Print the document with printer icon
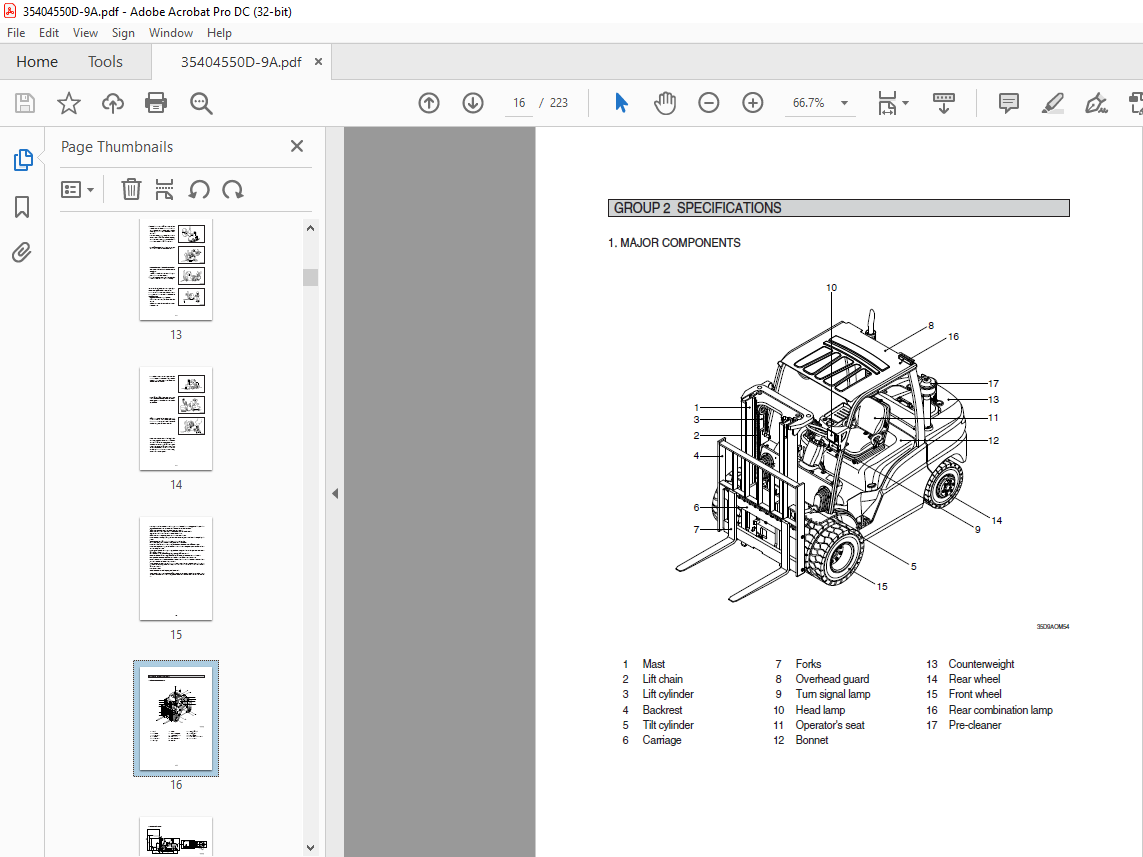This screenshot has width=1143, height=857. pos(156,103)
